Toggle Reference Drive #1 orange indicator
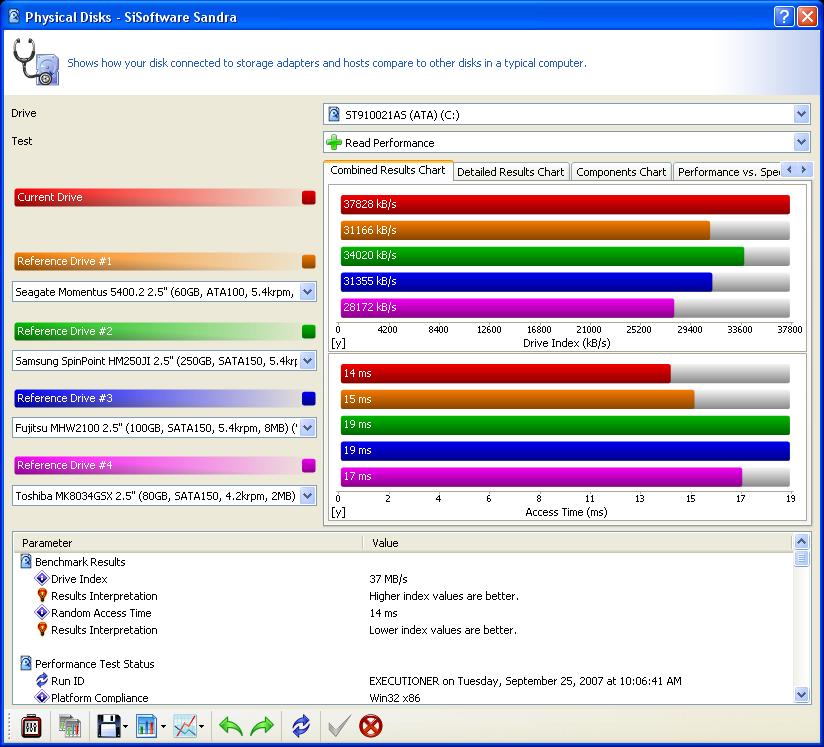Screen dimensions: 824x747 pos(308,262)
